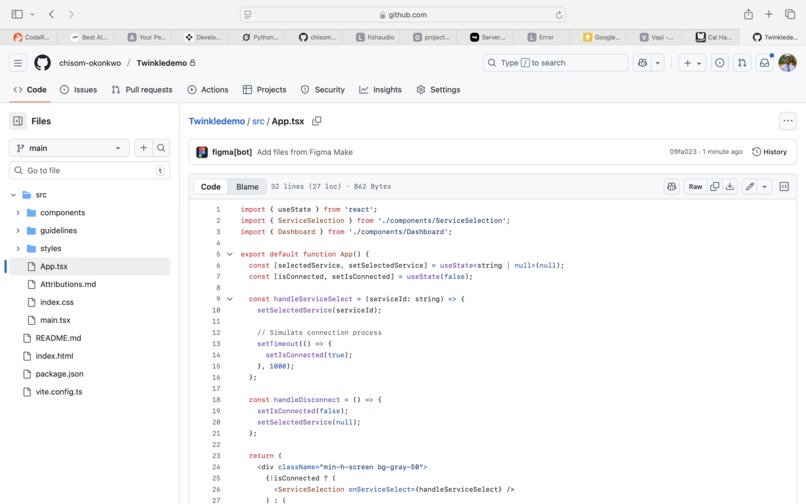Open Twinkledemo breadcrumb link
The image size is (806, 504).
coord(216,121)
